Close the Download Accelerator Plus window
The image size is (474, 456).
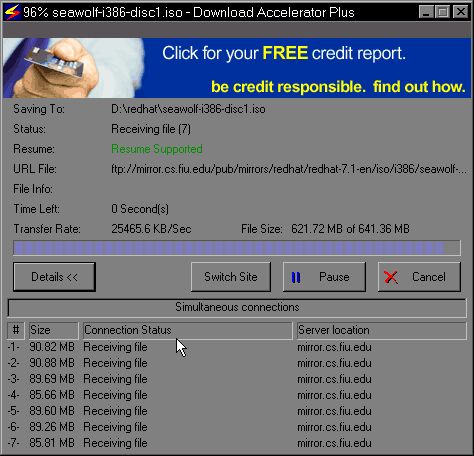(x=461, y=12)
